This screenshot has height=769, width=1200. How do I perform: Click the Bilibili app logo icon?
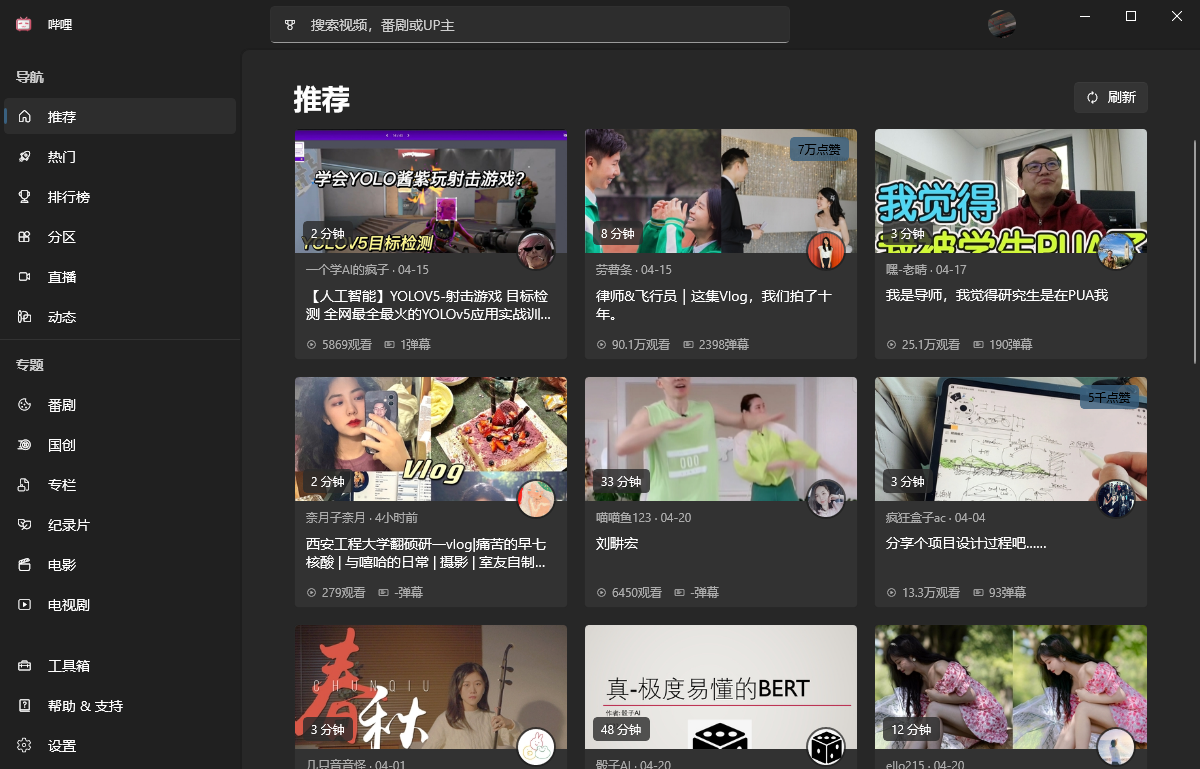coord(24,25)
